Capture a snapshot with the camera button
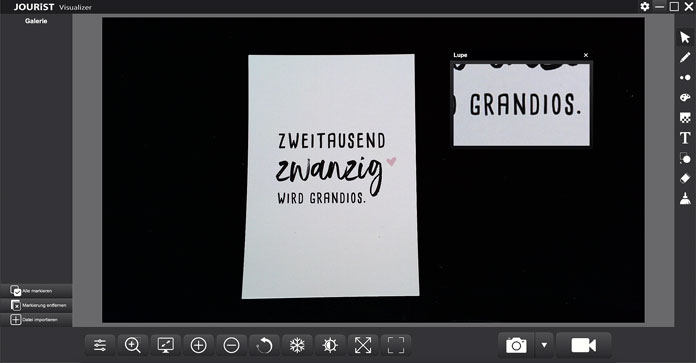Screen dimensions: 696x363 coord(516,345)
